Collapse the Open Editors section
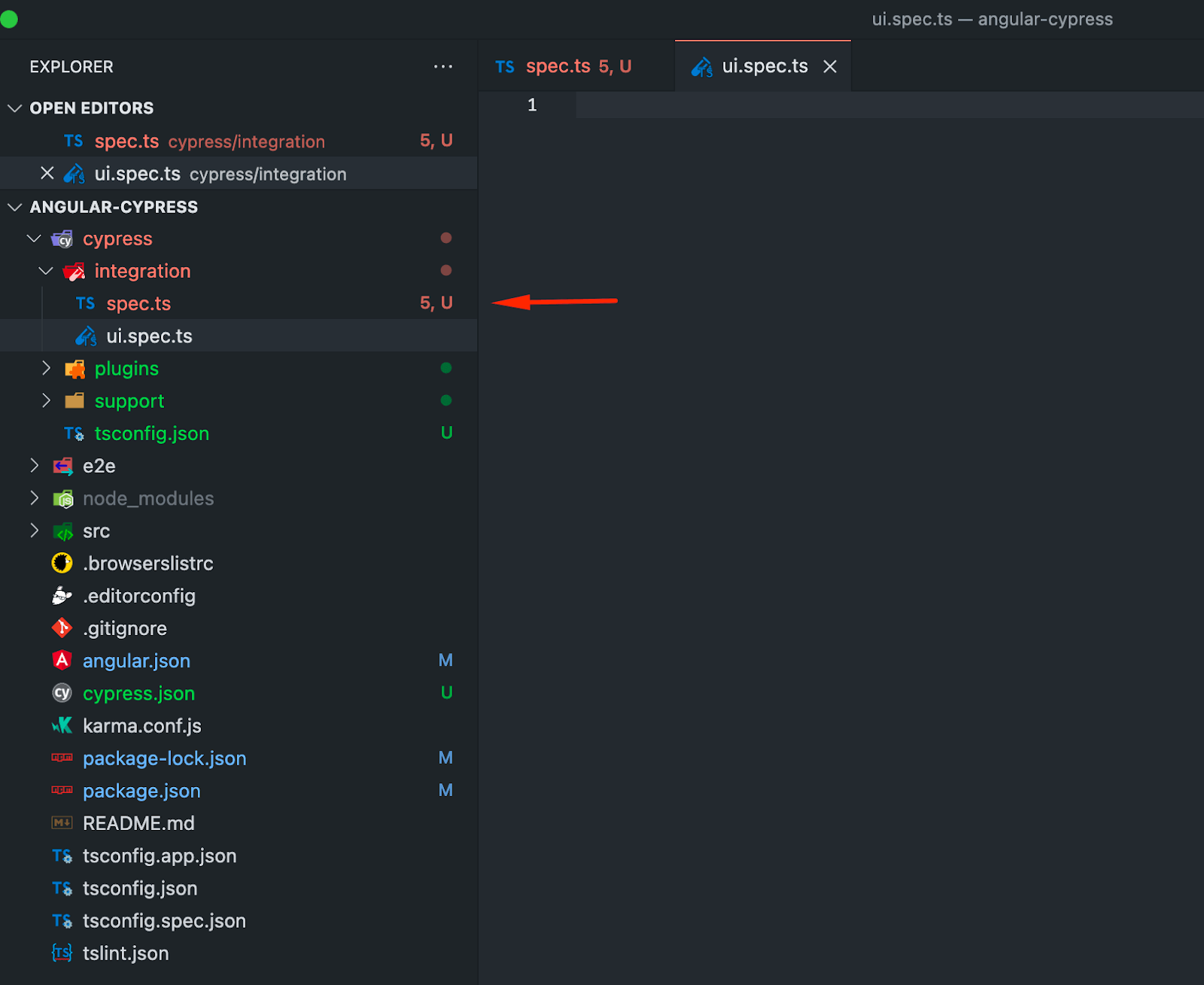 14,108
